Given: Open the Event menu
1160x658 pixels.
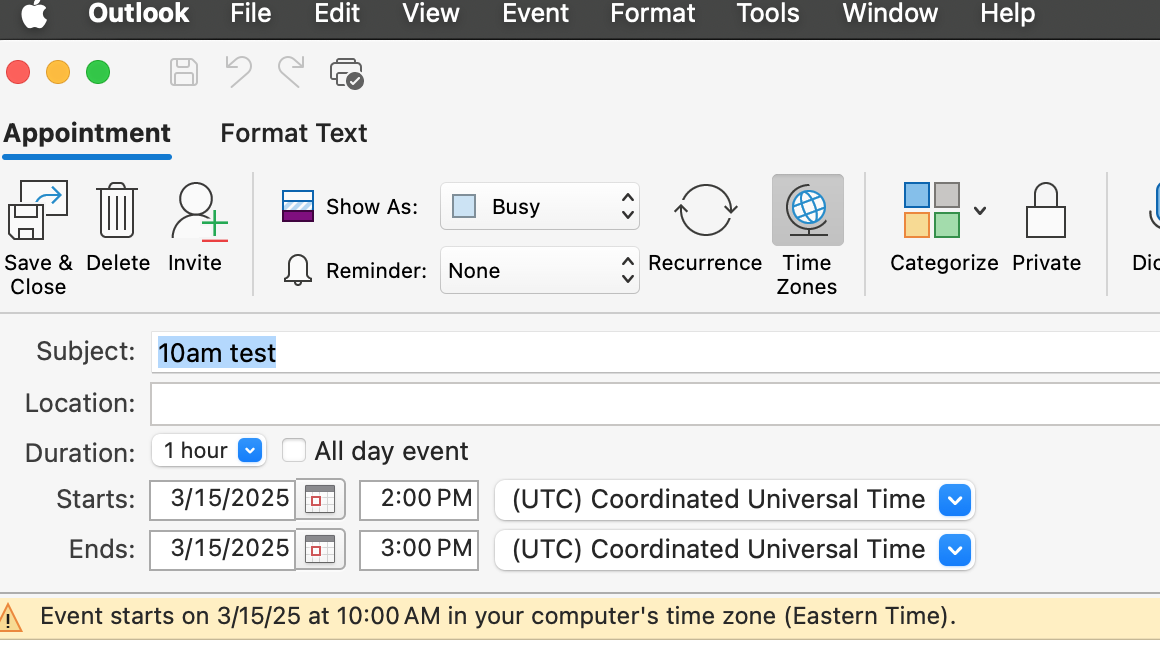Looking at the screenshot, I should coord(536,13).
